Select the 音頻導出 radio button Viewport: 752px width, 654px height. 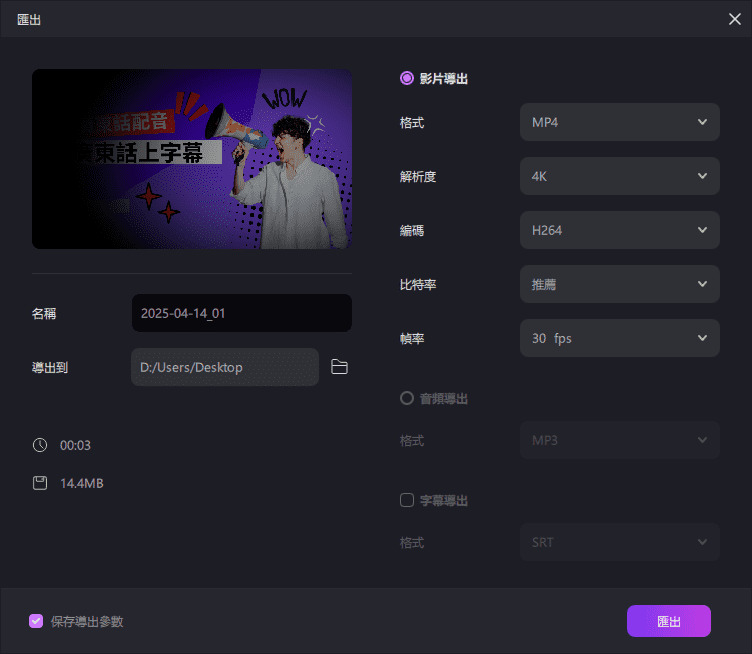407,398
